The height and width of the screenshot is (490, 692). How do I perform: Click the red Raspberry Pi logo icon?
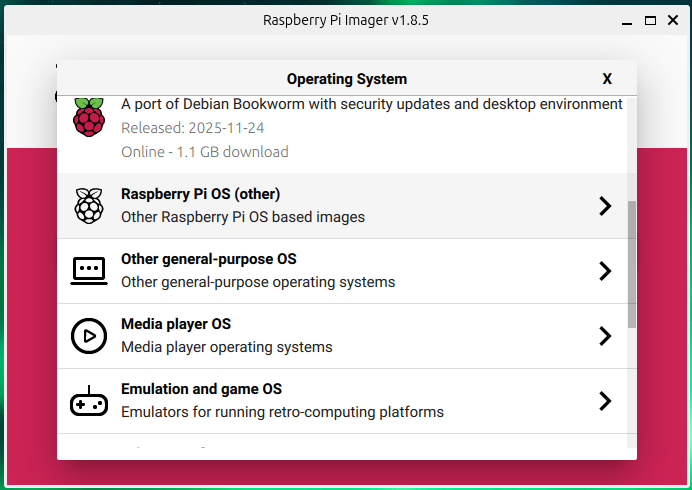coord(88,118)
